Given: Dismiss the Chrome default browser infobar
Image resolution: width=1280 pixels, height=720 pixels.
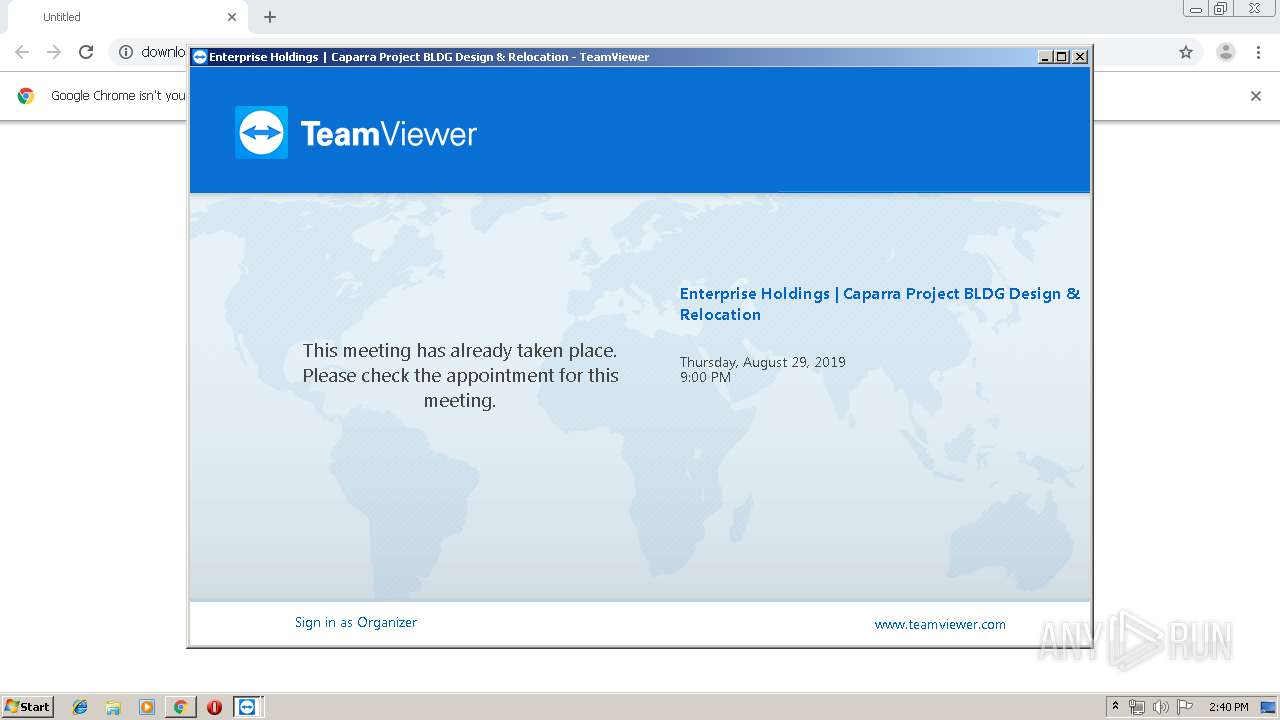Looking at the screenshot, I should [1256, 96].
